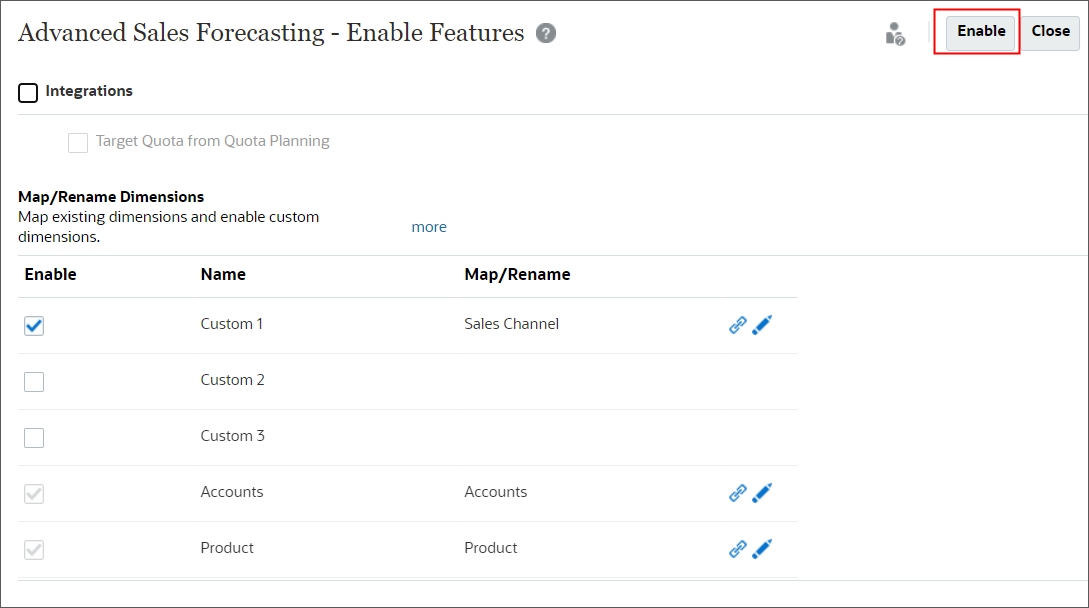Check Target Quota from Quota Planning
The image size is (1089, 608).
point(78,142)
